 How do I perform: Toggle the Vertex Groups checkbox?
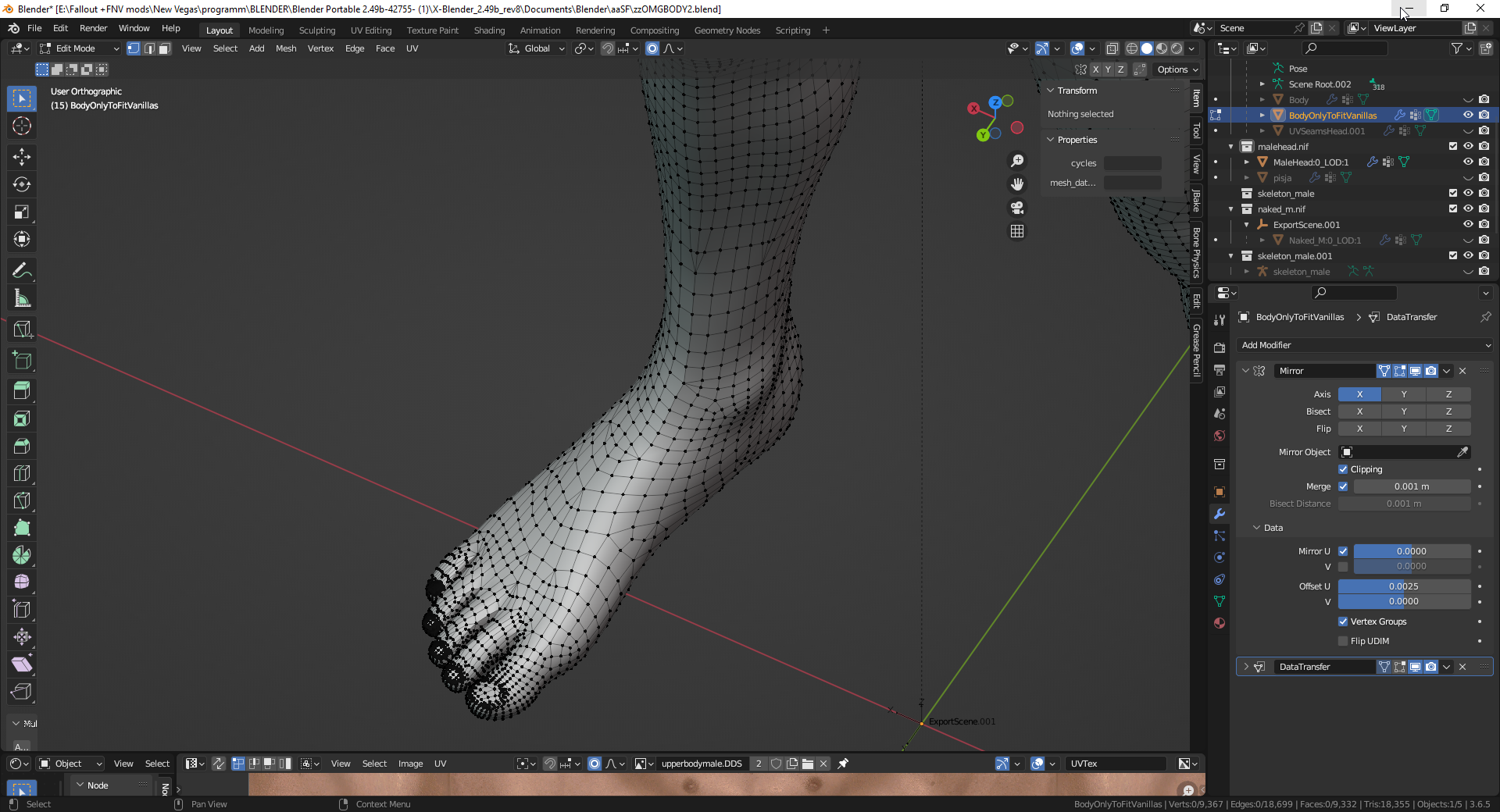[x=1343, y=621]
